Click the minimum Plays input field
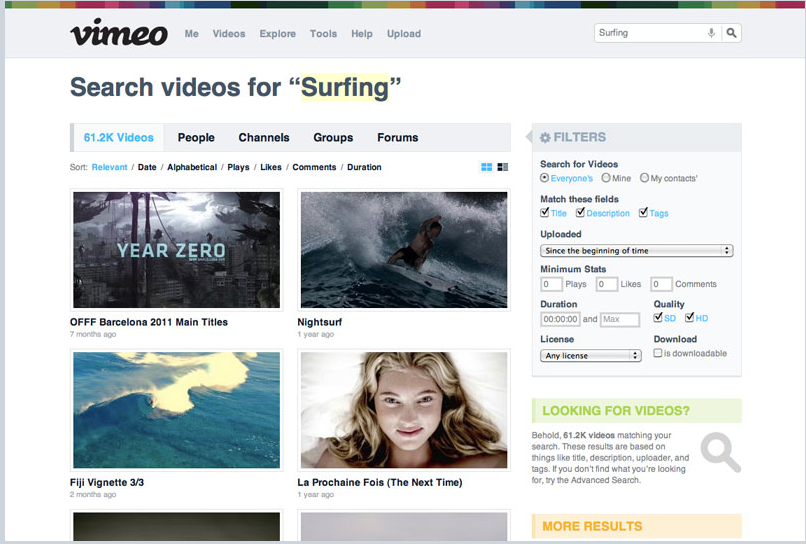 coord(551,284)
